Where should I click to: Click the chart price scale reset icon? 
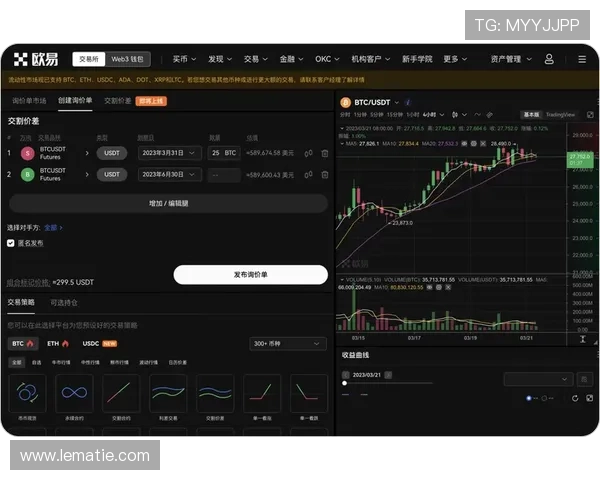[582, 339]
